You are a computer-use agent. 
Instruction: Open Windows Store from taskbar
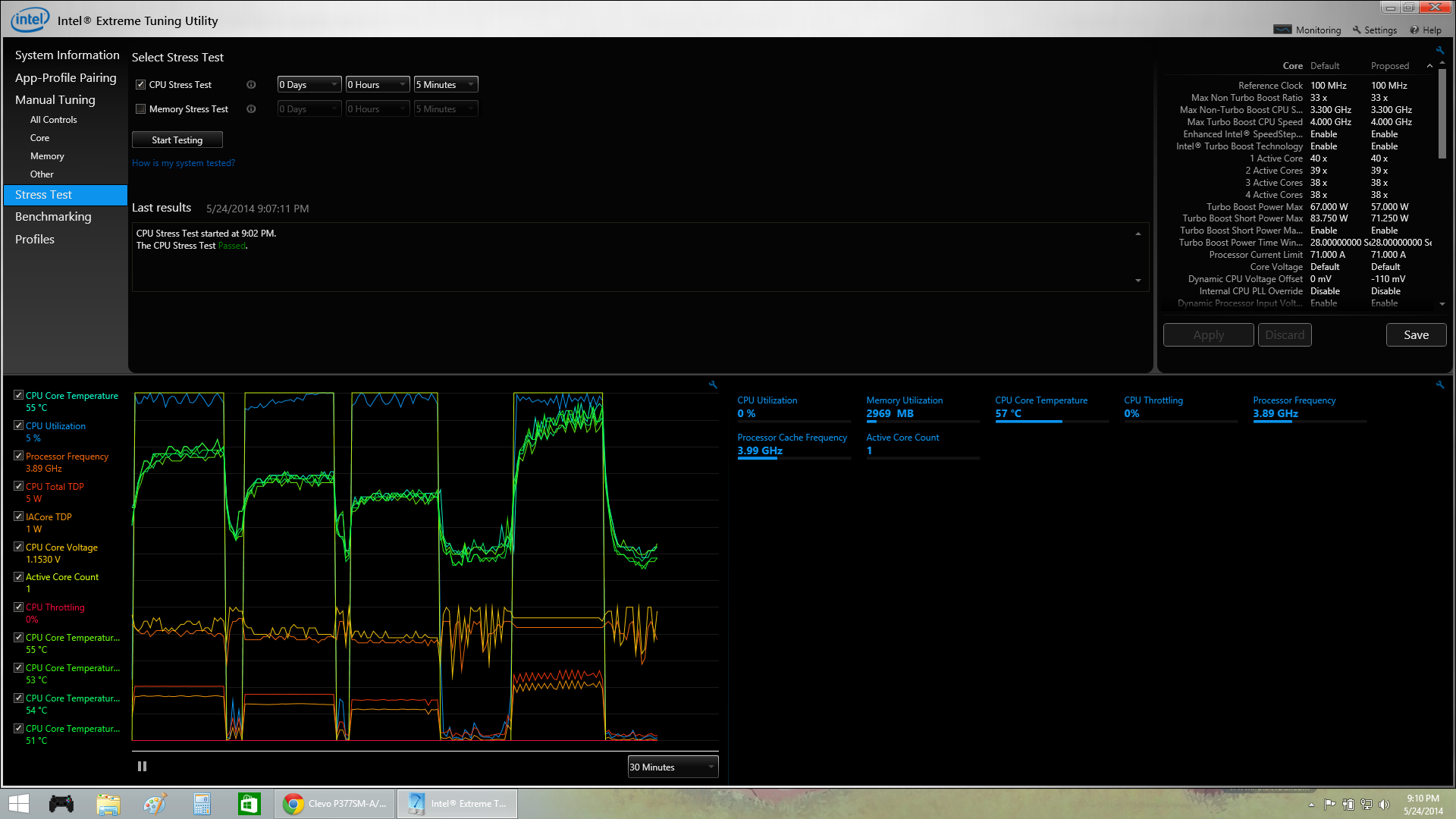pyautogui.click(x=249, y=804)
